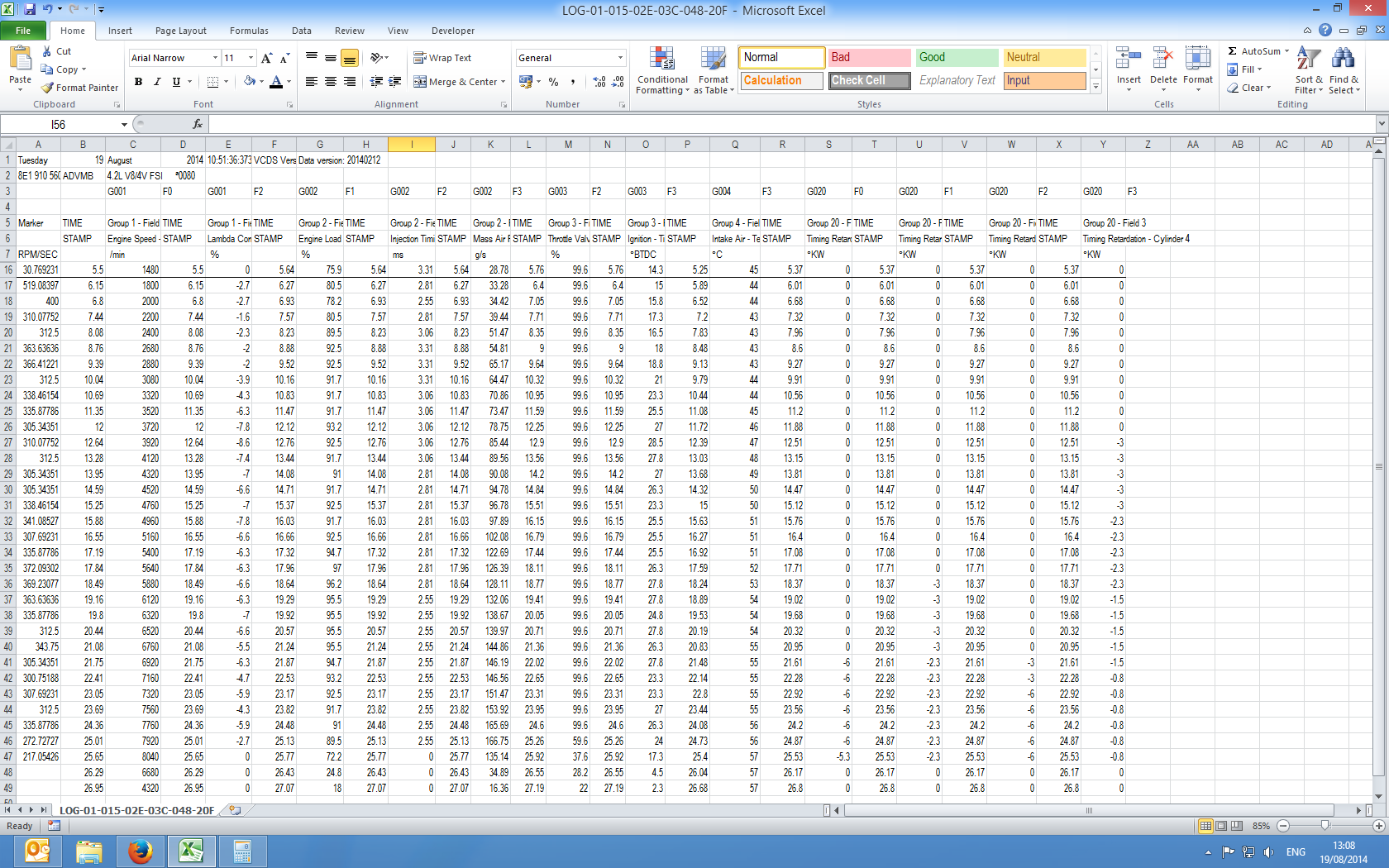
Task: Switch to the Data tab
Action: point(302,31)
